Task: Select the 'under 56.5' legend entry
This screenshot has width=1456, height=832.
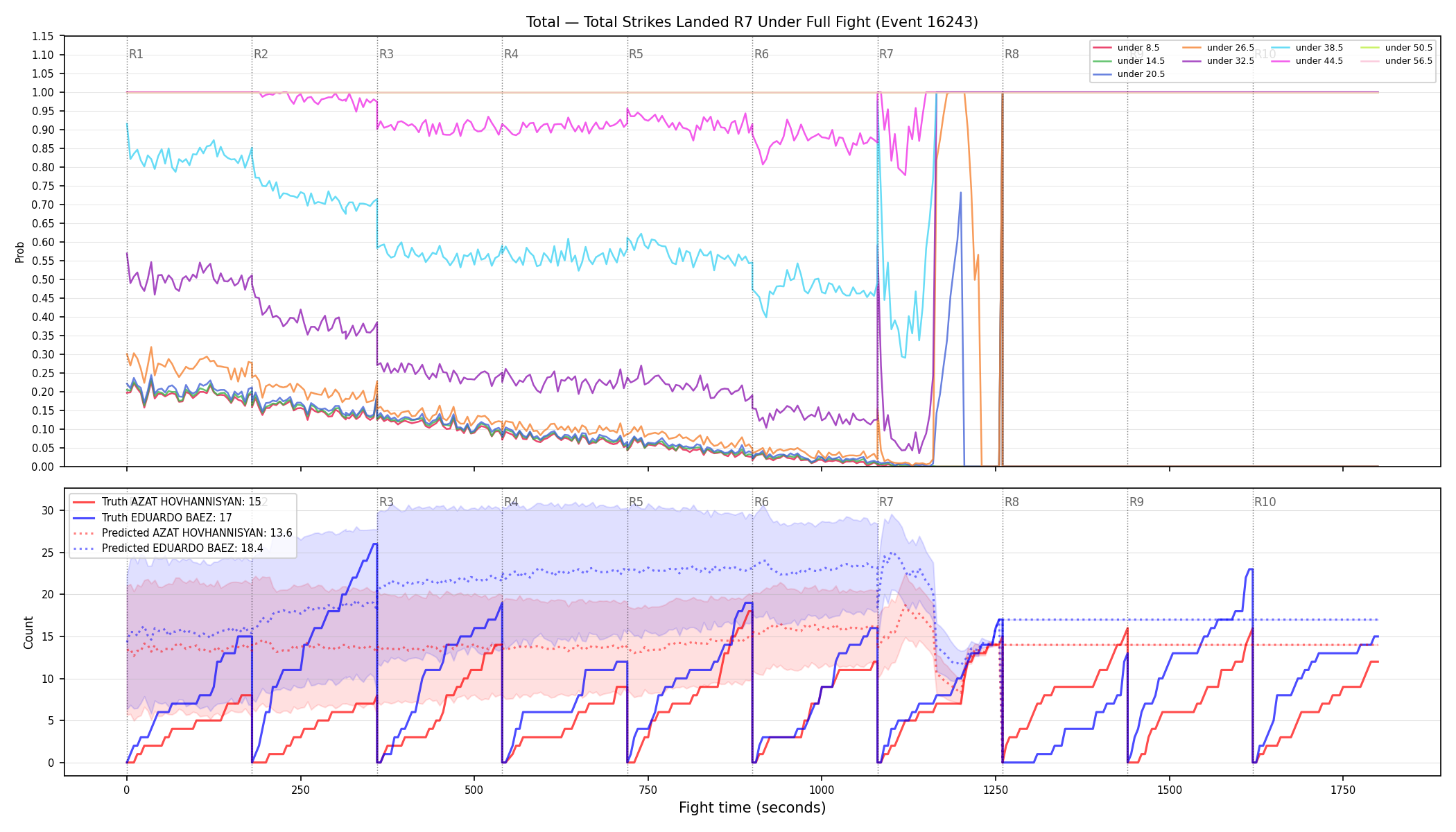Action: [x=1396, y=61]
